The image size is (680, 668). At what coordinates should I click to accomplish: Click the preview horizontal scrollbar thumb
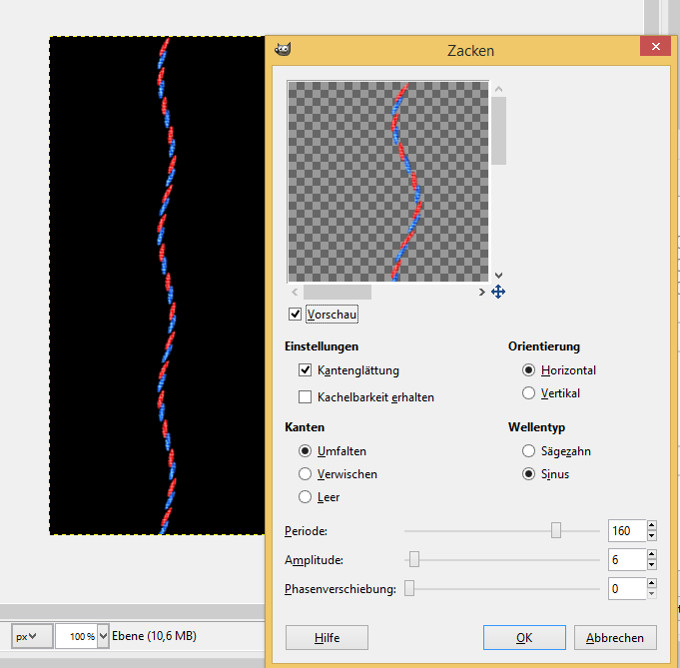(x=337, y=292)
